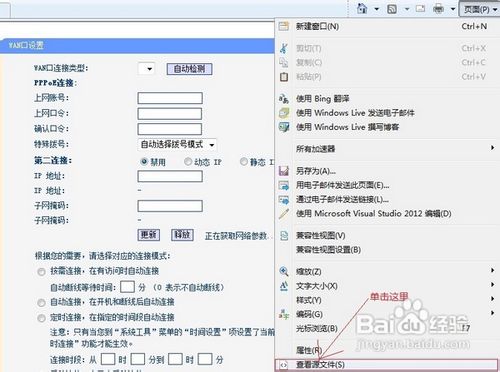Click 自动断线等待时间 minutes field

pos(127,287)
